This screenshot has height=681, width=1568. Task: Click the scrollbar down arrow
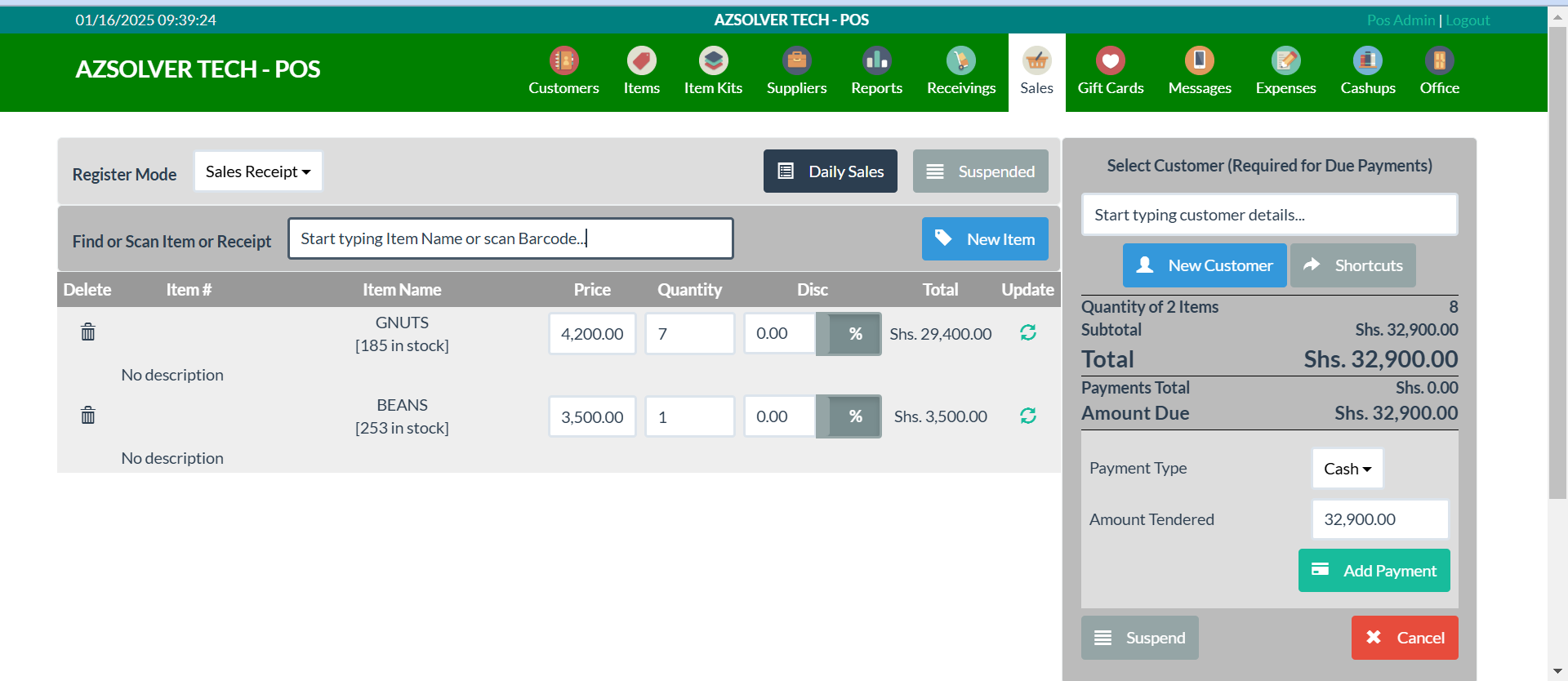coord(1557,671)
